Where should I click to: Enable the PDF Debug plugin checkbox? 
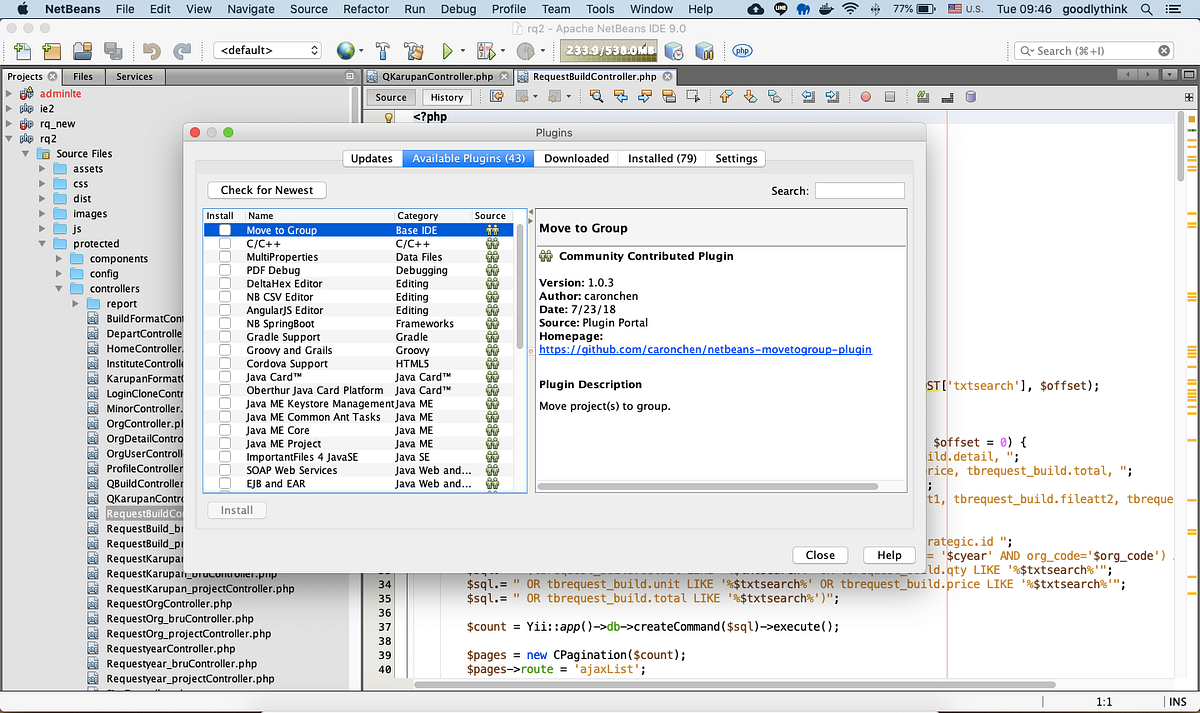(x=225, y=270)
